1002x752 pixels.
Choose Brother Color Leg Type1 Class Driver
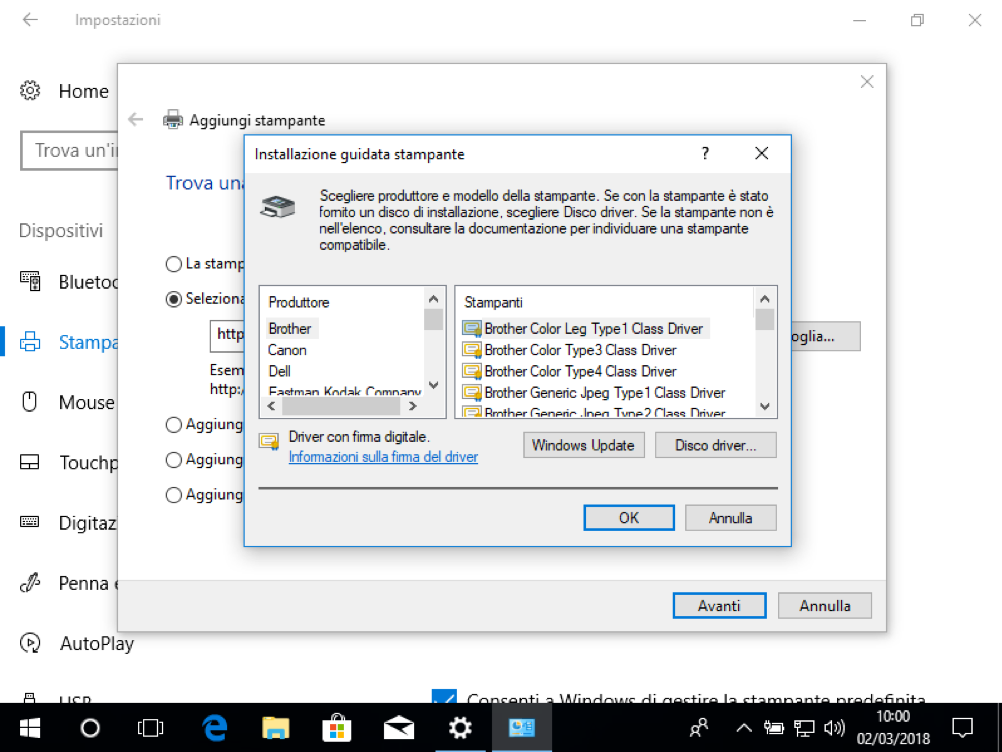tap(585, 328)
